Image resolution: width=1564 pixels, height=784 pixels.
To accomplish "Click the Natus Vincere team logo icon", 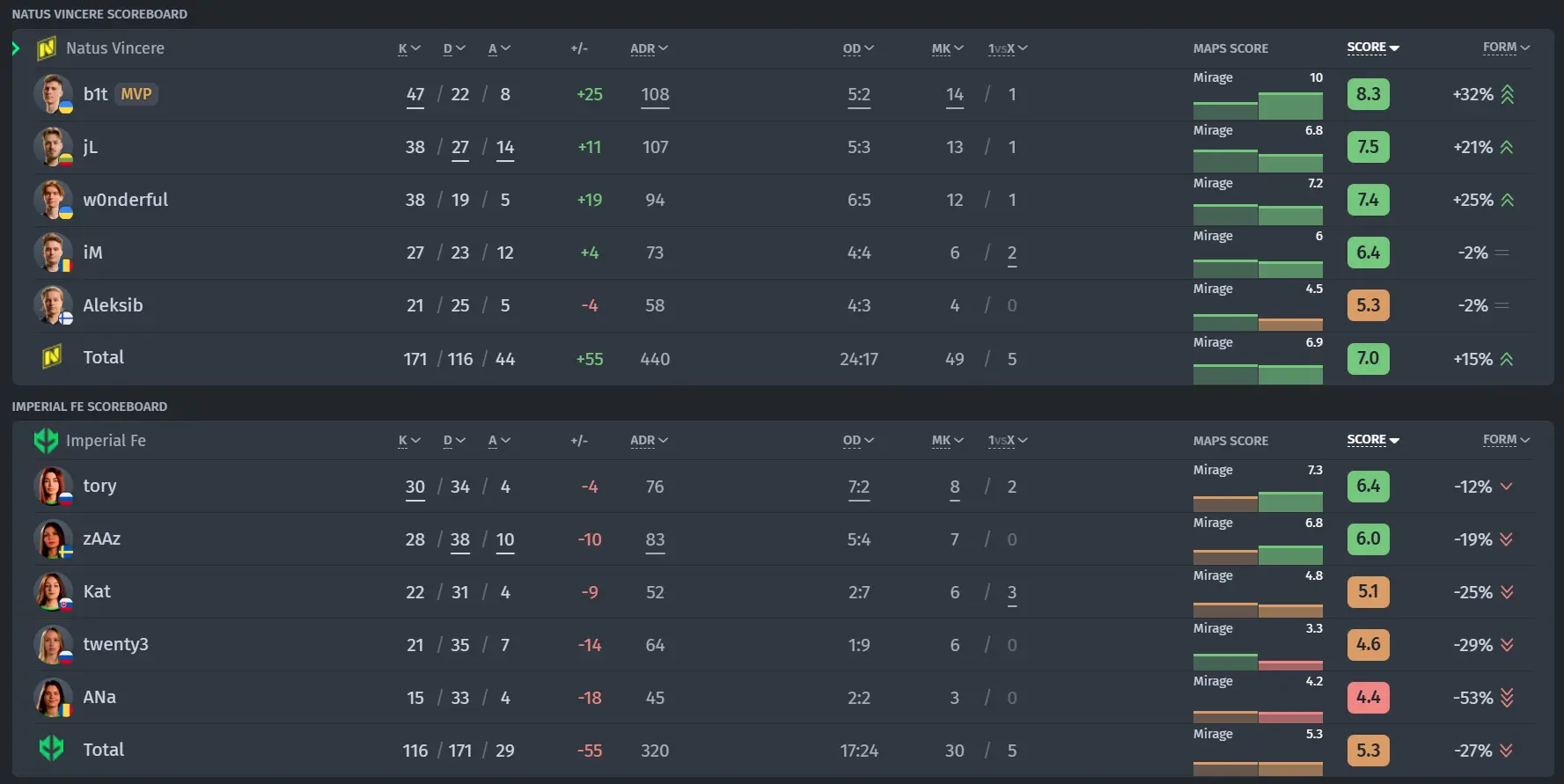I will [47, 48].
